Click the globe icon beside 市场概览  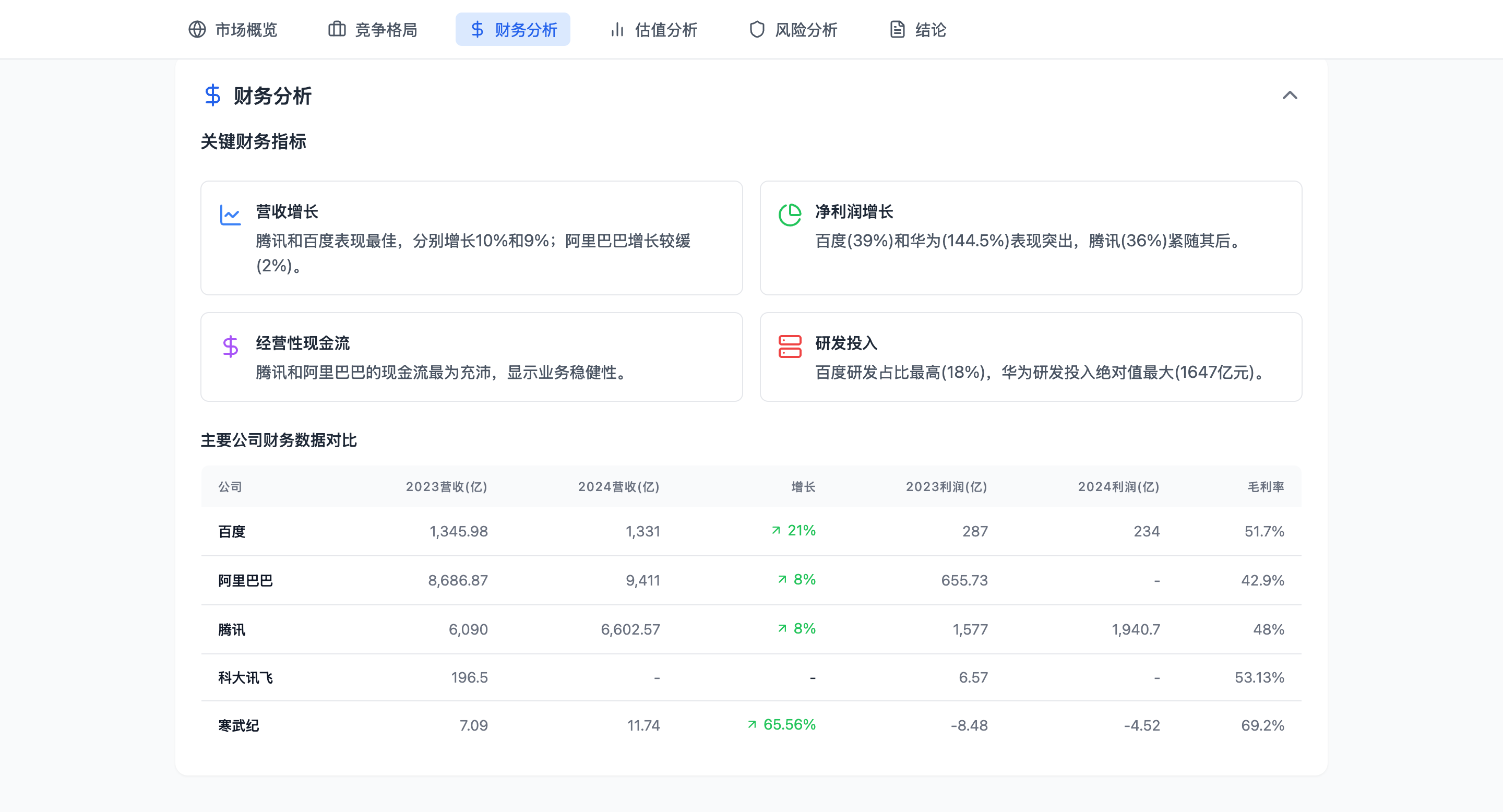pos(197,29)
